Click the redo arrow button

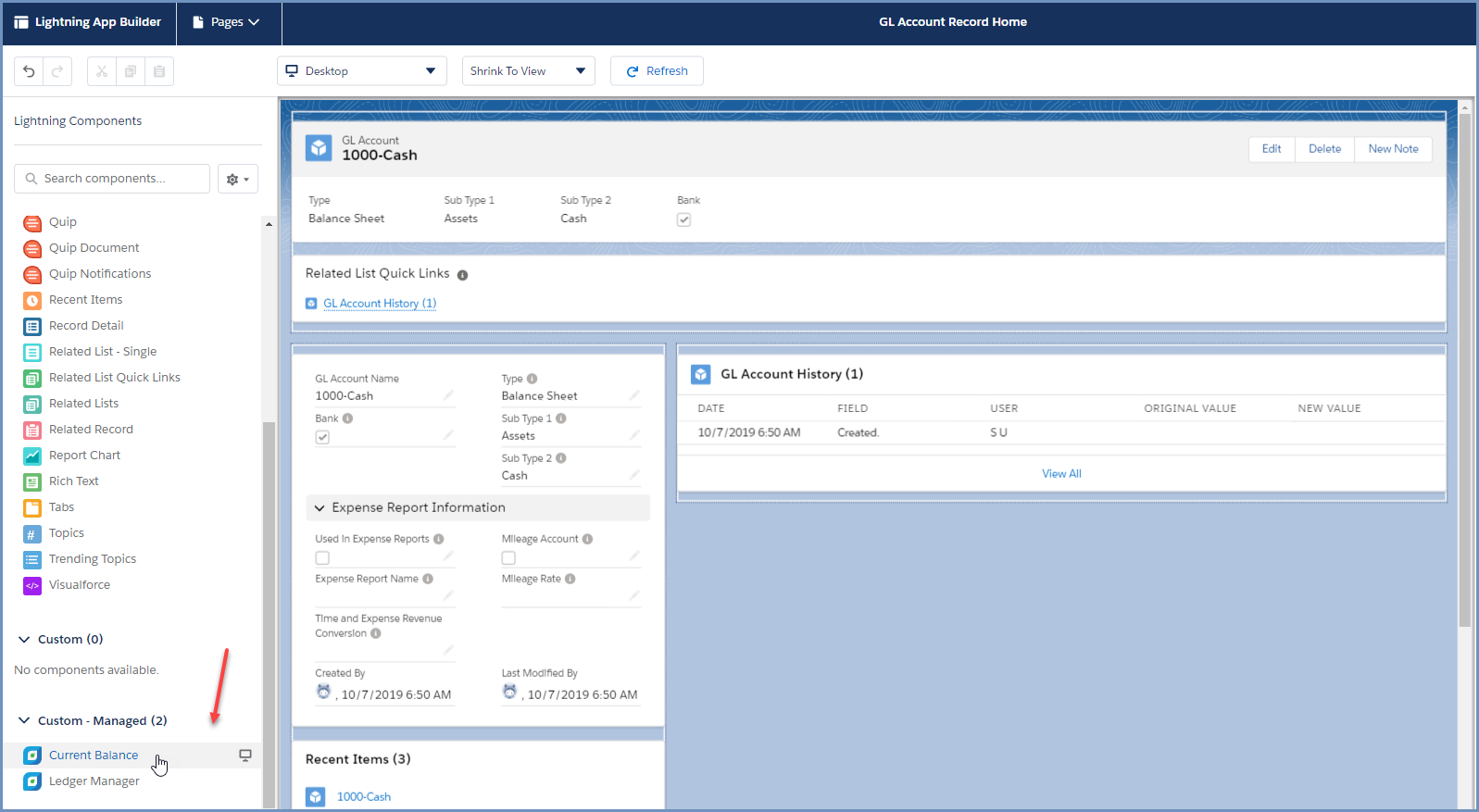[57, 71]
